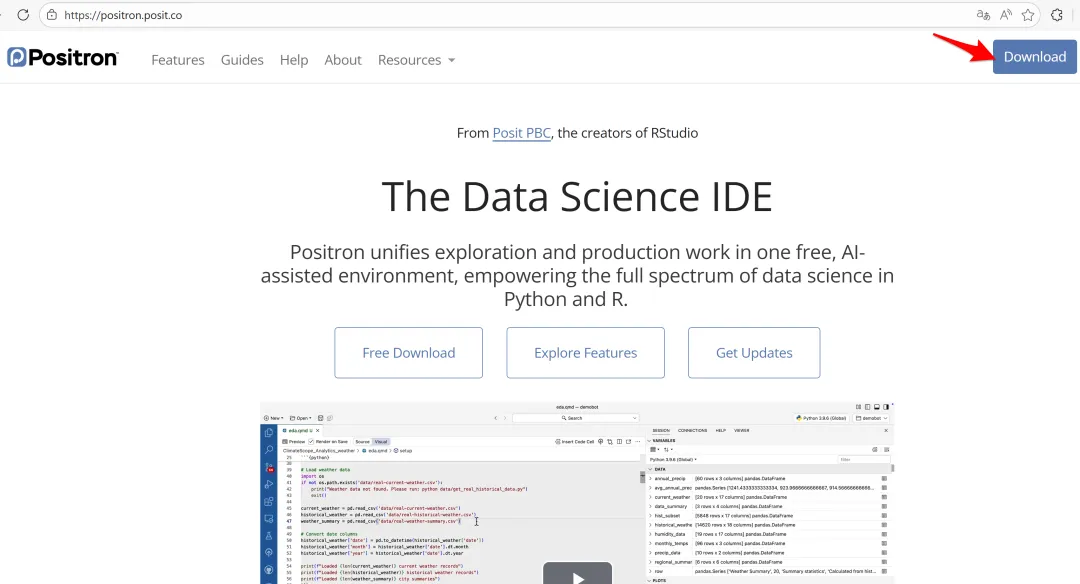This screenshot has width=1080, height=584.
Task: Click the Extensions blocks icon in demo sidebar
Action: [269, 501]
